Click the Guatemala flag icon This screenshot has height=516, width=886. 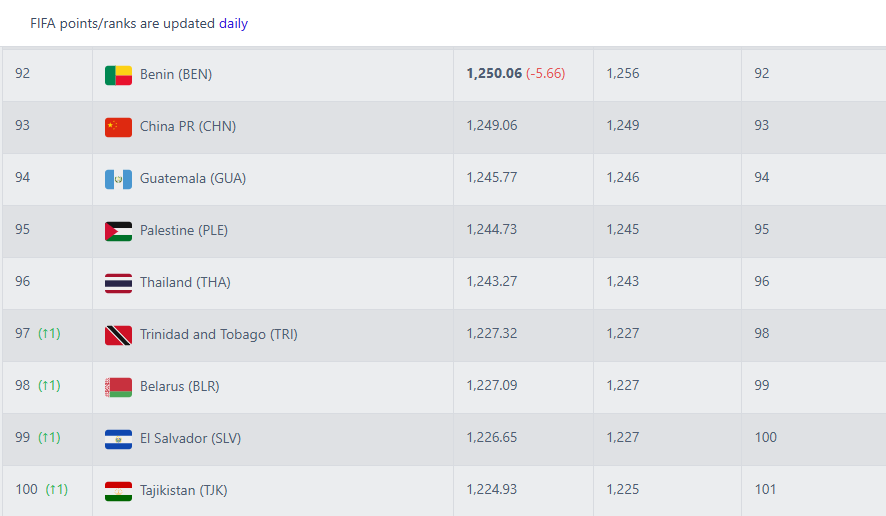point(118,179)
